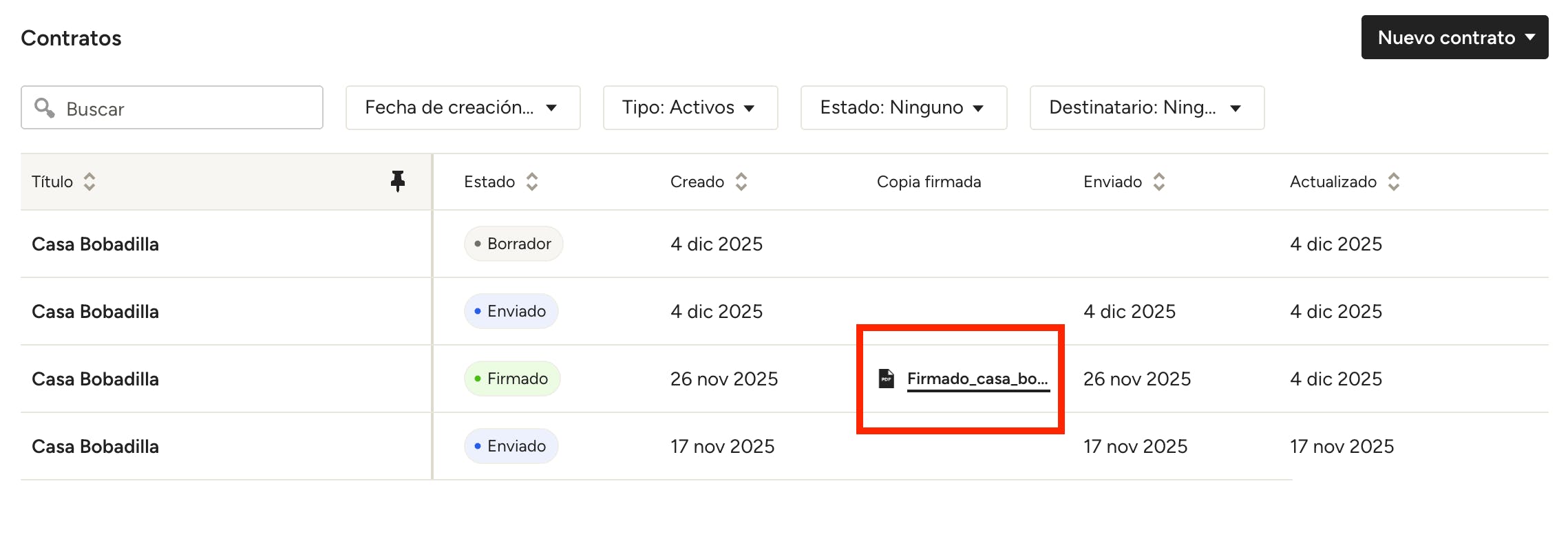
Task: Sort contracts by Creado arrows
Action: pyautogui.click(x=741, y=182)
